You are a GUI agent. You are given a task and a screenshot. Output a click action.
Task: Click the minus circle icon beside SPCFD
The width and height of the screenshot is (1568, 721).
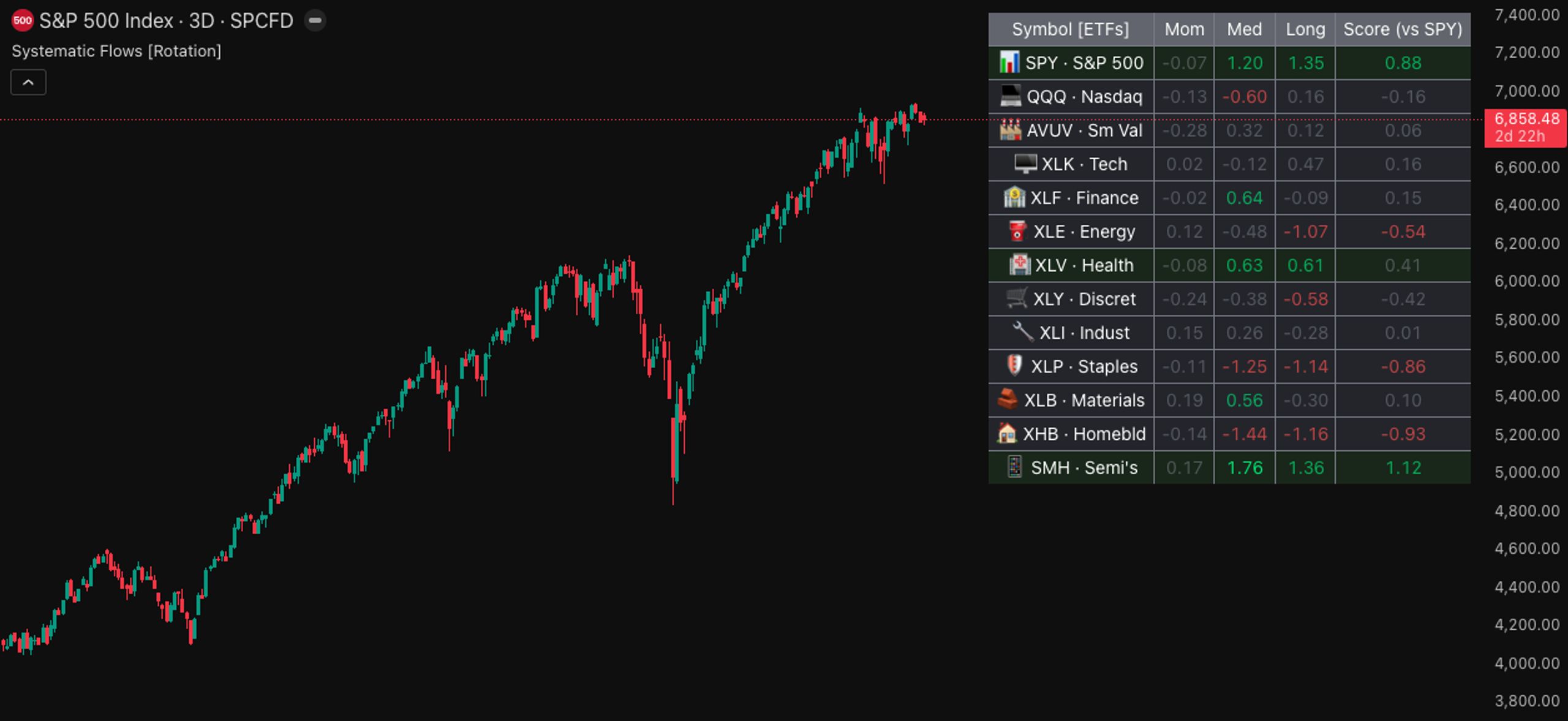tap(315, 21)
